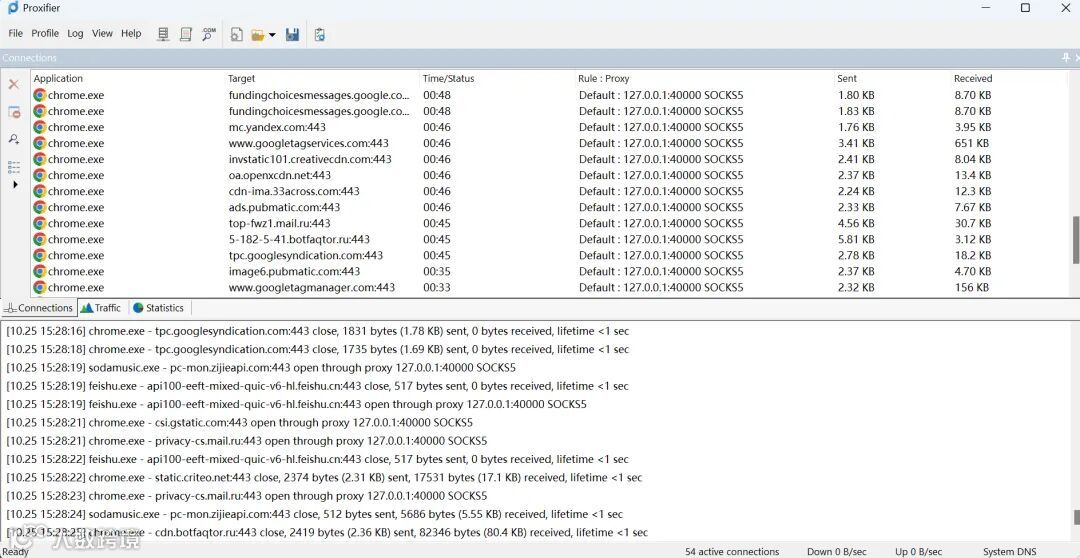Select the 5-182-5-41.botfaqtor.ru:443 target
The image size is (1080, 558).
(300, 240)
